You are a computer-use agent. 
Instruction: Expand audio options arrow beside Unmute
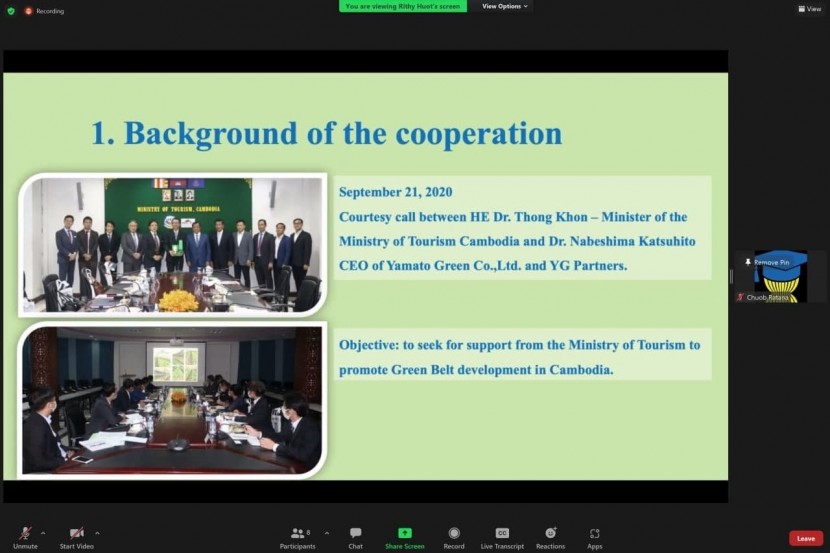tap(43, 533)
